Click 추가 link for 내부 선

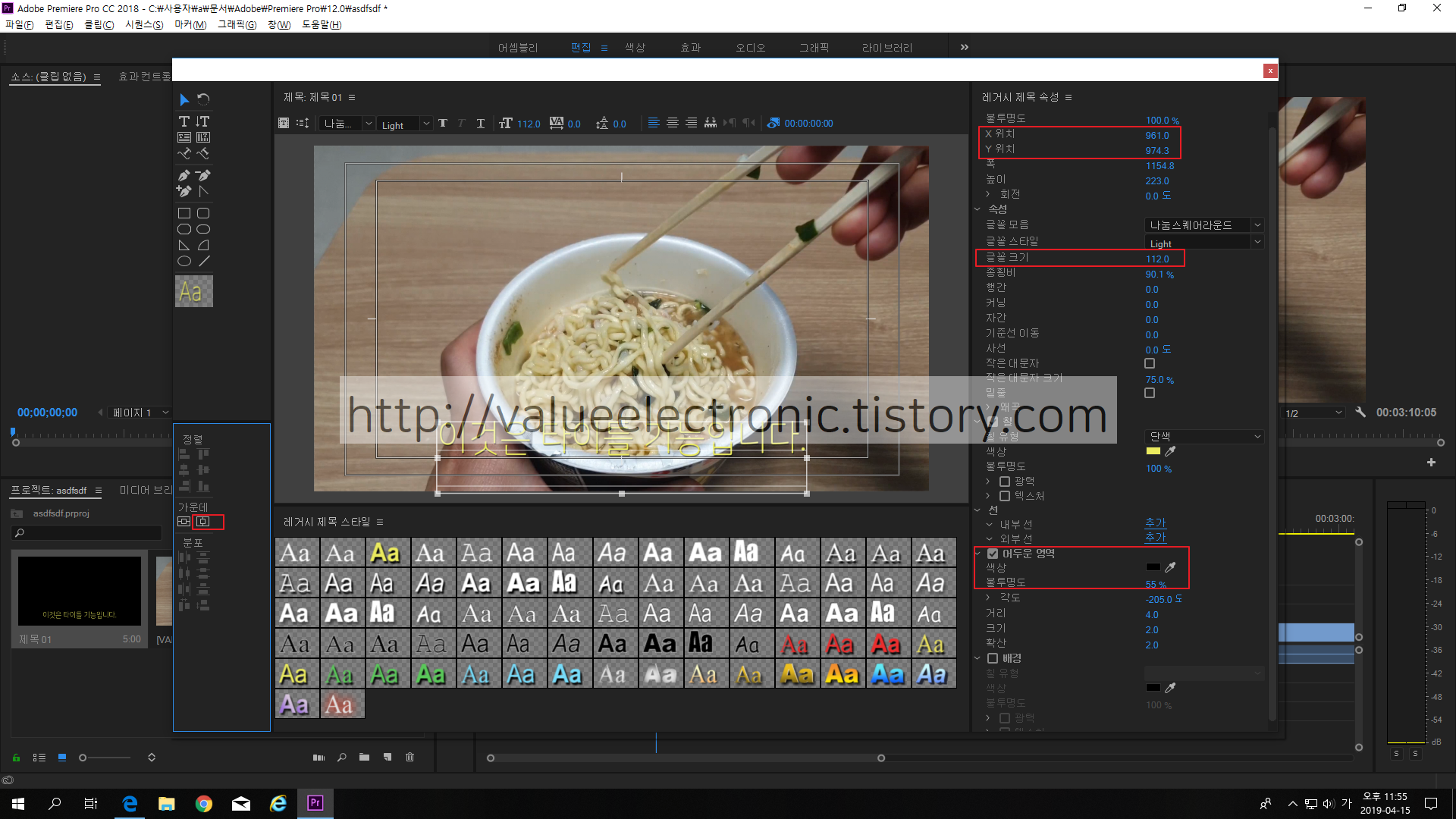pyautogui.click(x=1155, y=523)
